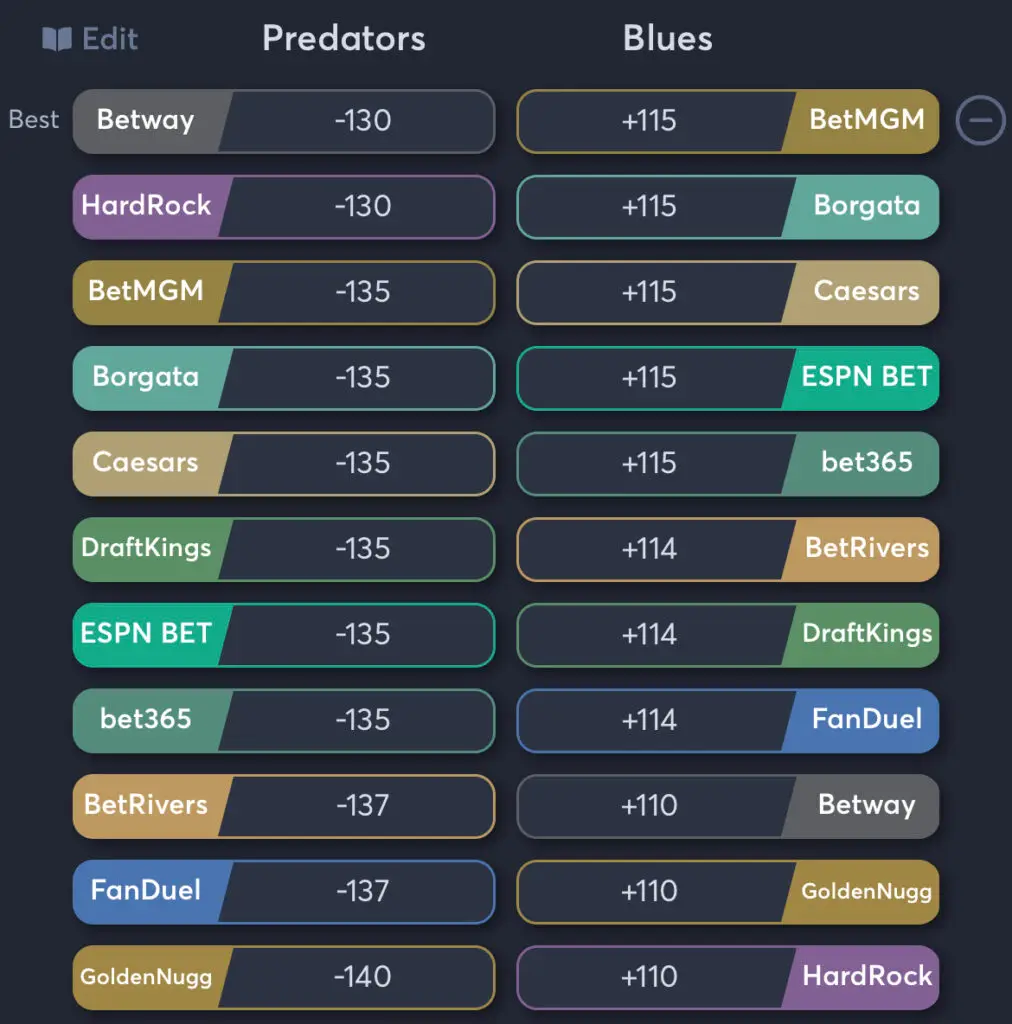Click the Predators column header
Screen dimensions: 1012x1024
[x=344, y=38]
